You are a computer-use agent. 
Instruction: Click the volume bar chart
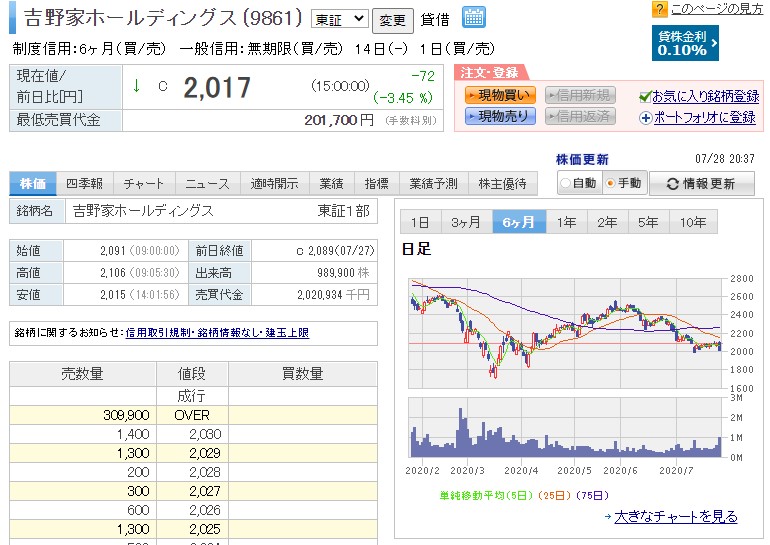(x=567, y=428)
